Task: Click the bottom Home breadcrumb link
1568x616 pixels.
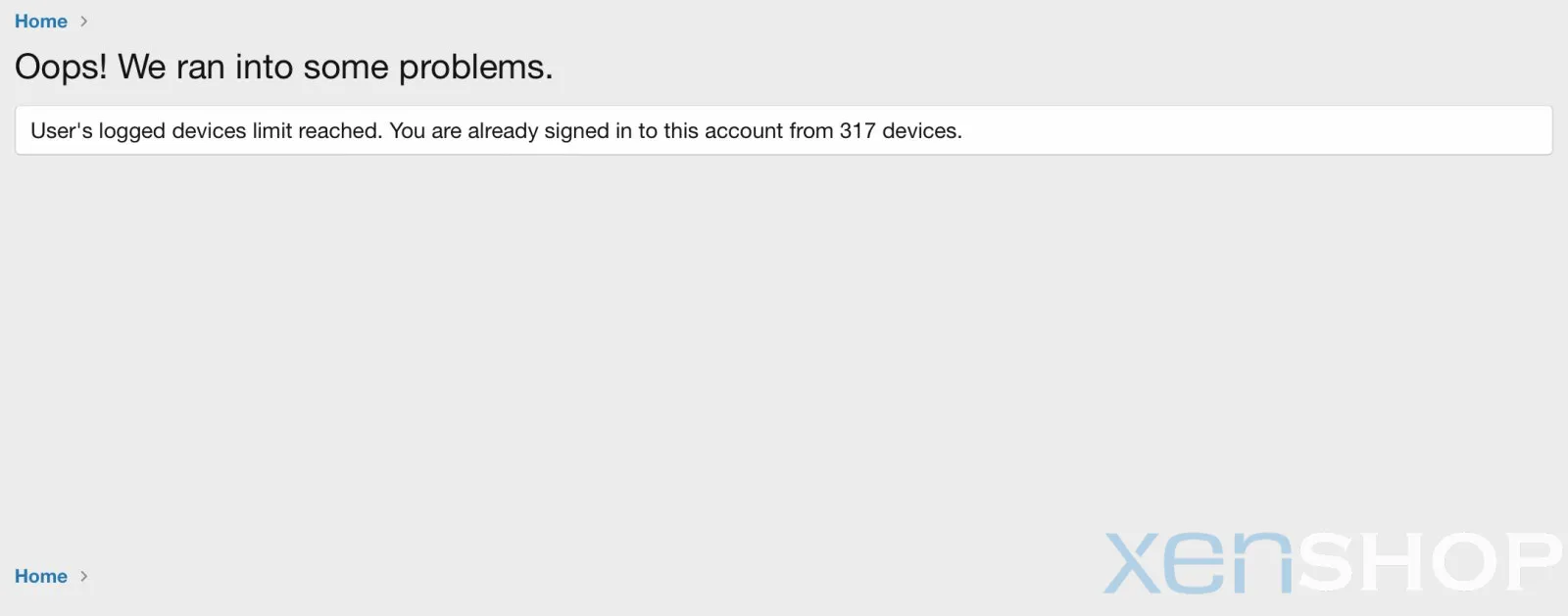Action: 41,576
